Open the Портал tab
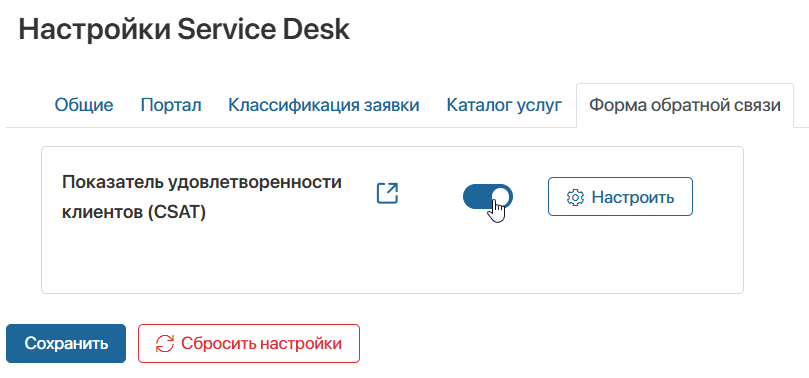Image resolution: width=809 pixels, height=378 pixels. (x=171, y=105)
